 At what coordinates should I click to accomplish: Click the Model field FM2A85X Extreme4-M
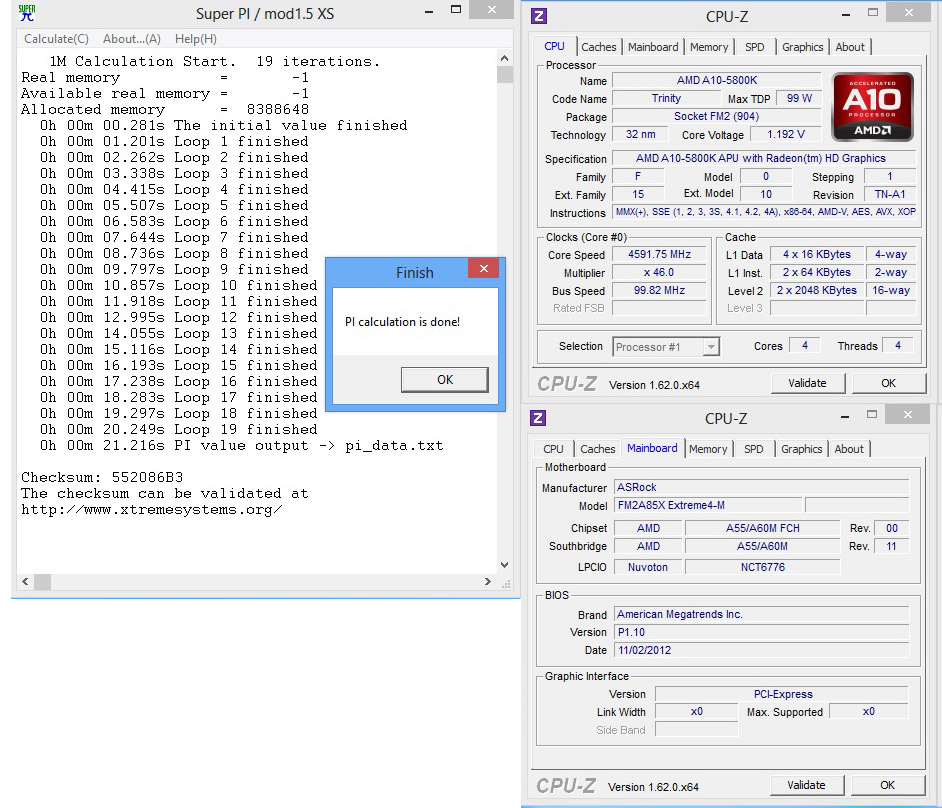(x=707, y=505)
